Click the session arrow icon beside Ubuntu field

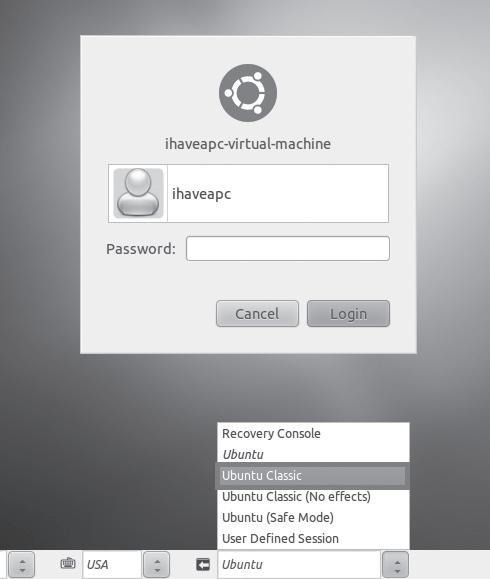[x=203, y=565]
